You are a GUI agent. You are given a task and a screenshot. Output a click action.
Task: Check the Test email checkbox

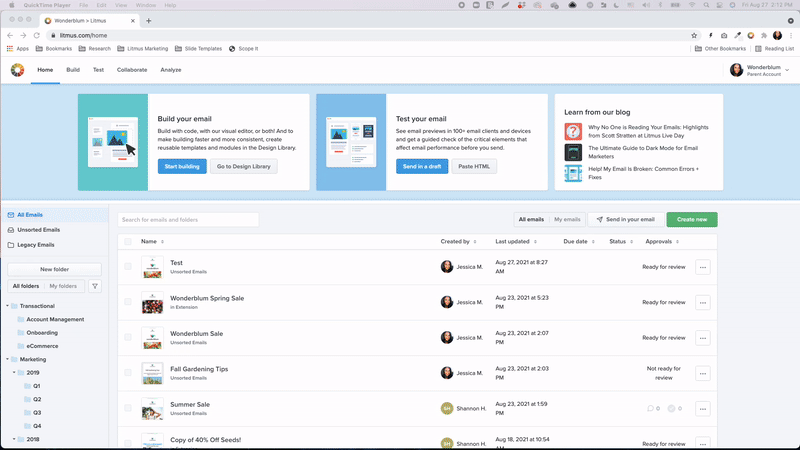click(x=128, y=266)
